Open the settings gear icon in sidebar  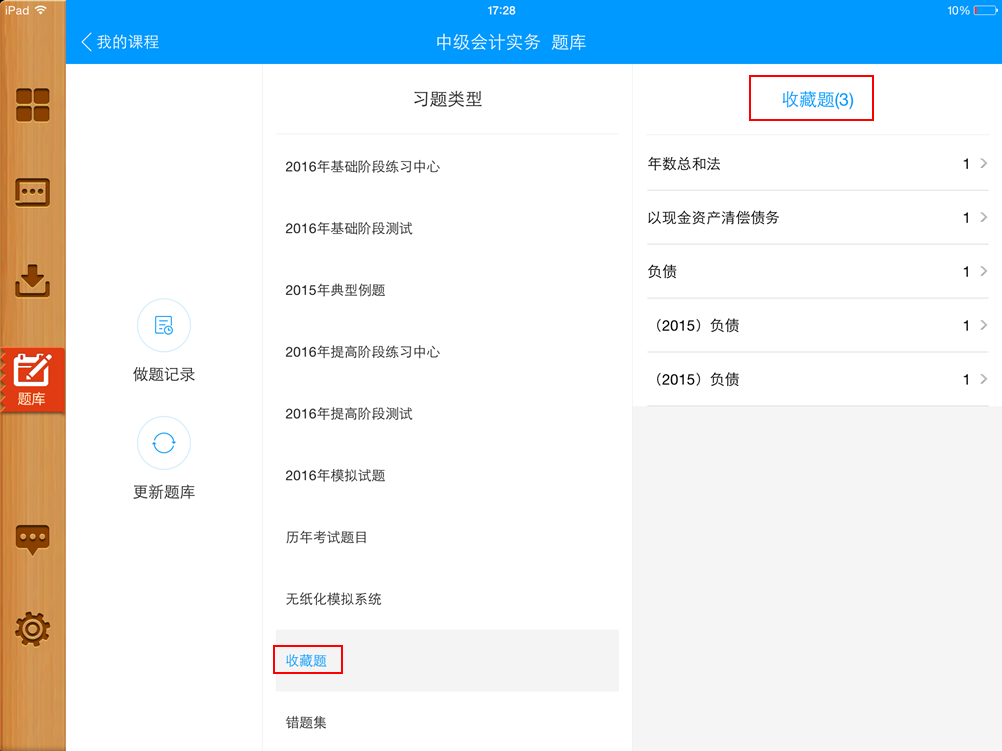pyautogui.click(x=34, y=629)
